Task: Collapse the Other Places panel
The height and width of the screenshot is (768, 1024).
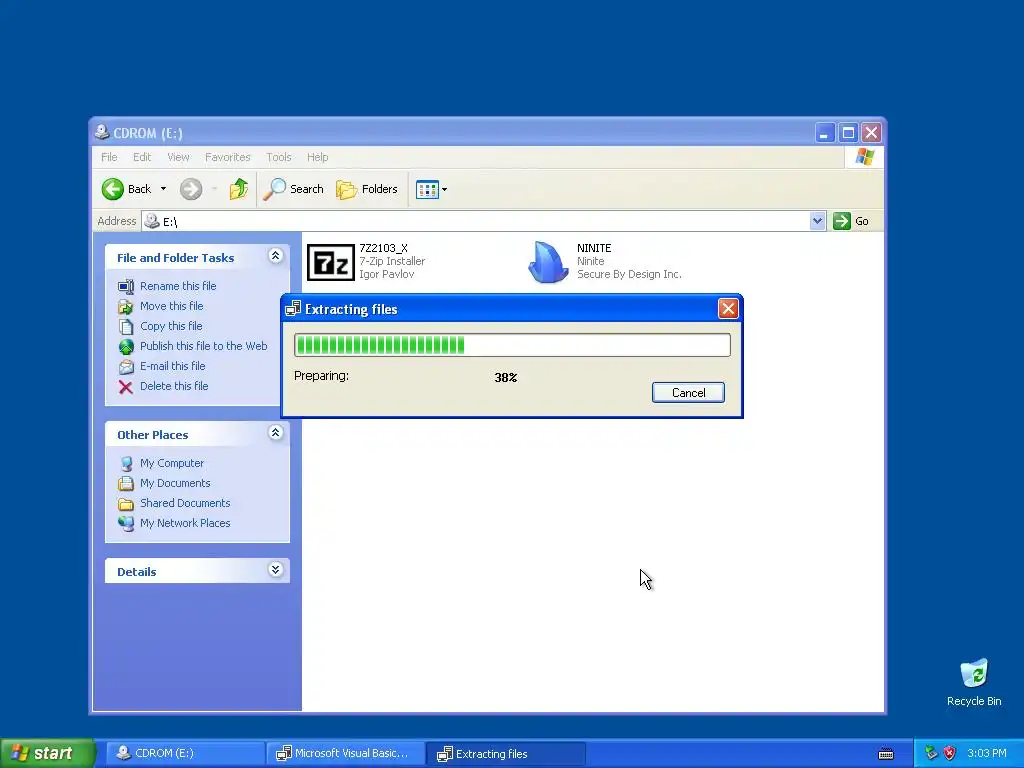Action: pyautogui.click(x=276, y=433)
